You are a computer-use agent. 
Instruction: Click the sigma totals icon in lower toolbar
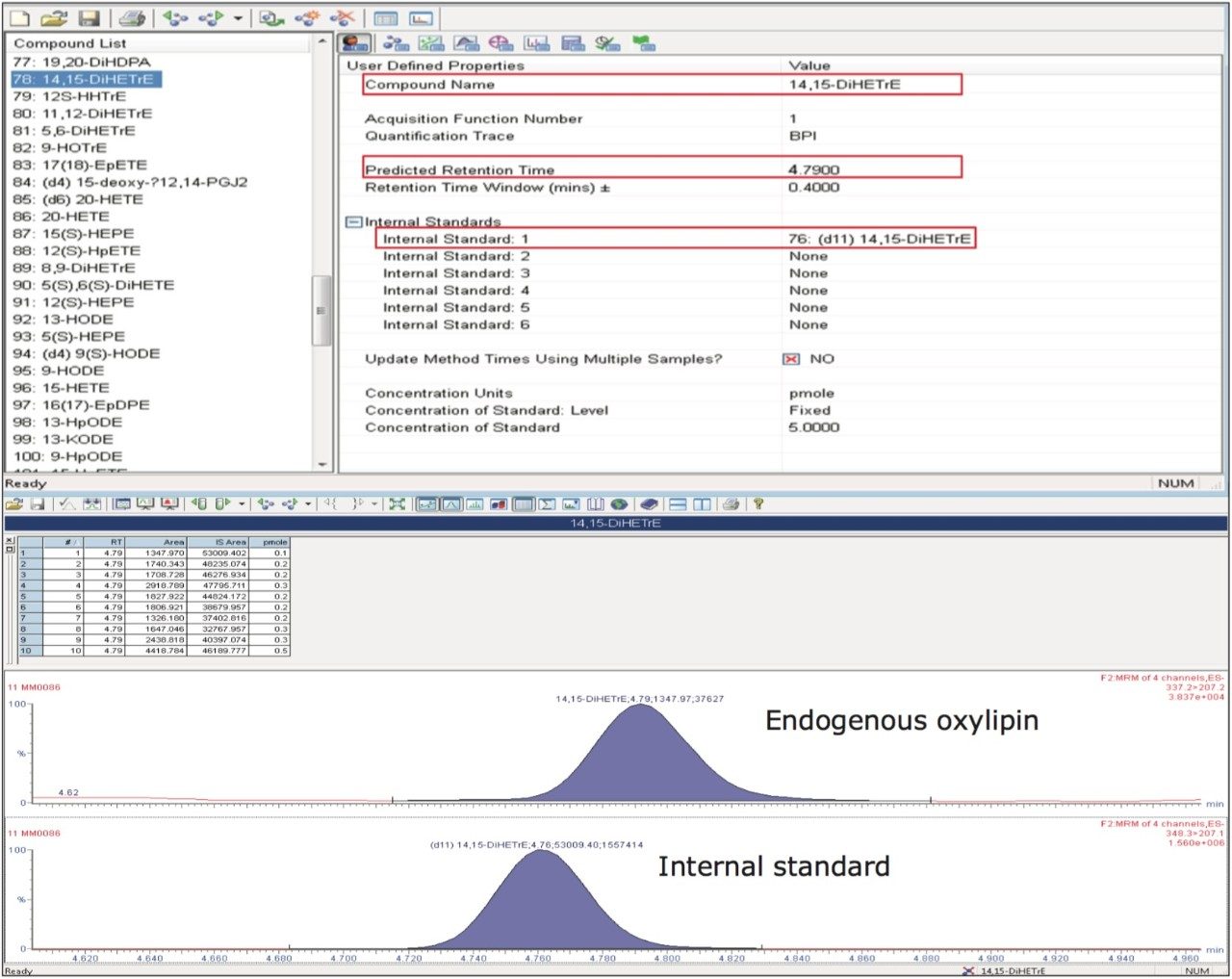pyautogui.click(x=547, y=503)
